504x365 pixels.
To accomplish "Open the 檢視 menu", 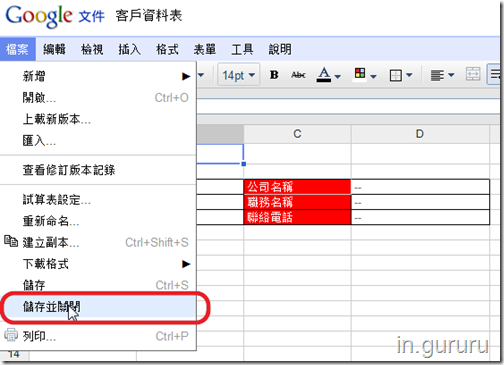I will pos(92,49).
